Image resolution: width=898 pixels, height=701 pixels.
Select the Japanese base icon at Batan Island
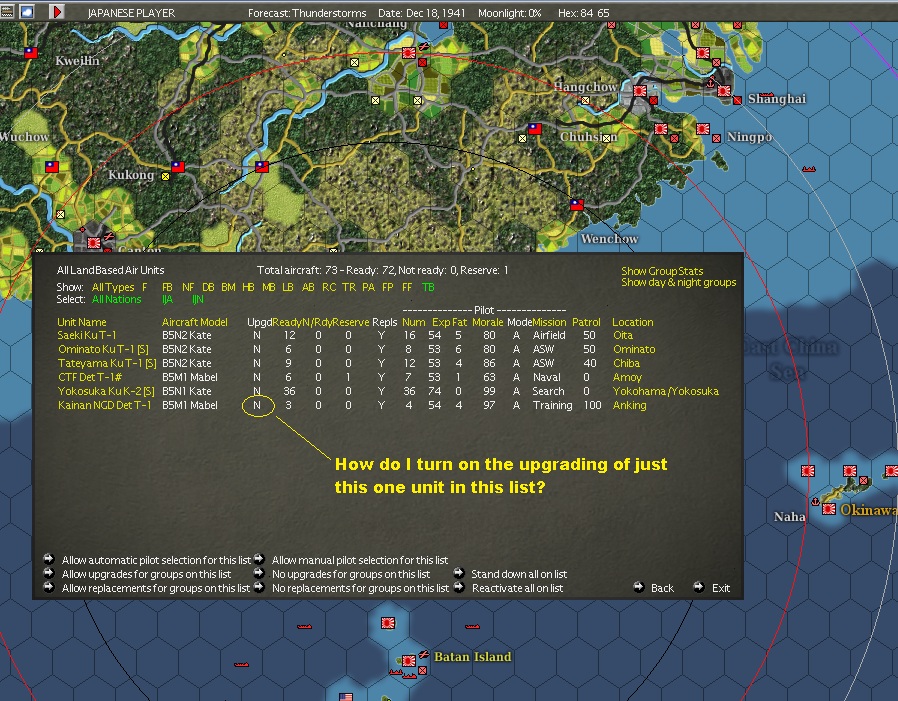pyautogui.click(x=408, y=661)
